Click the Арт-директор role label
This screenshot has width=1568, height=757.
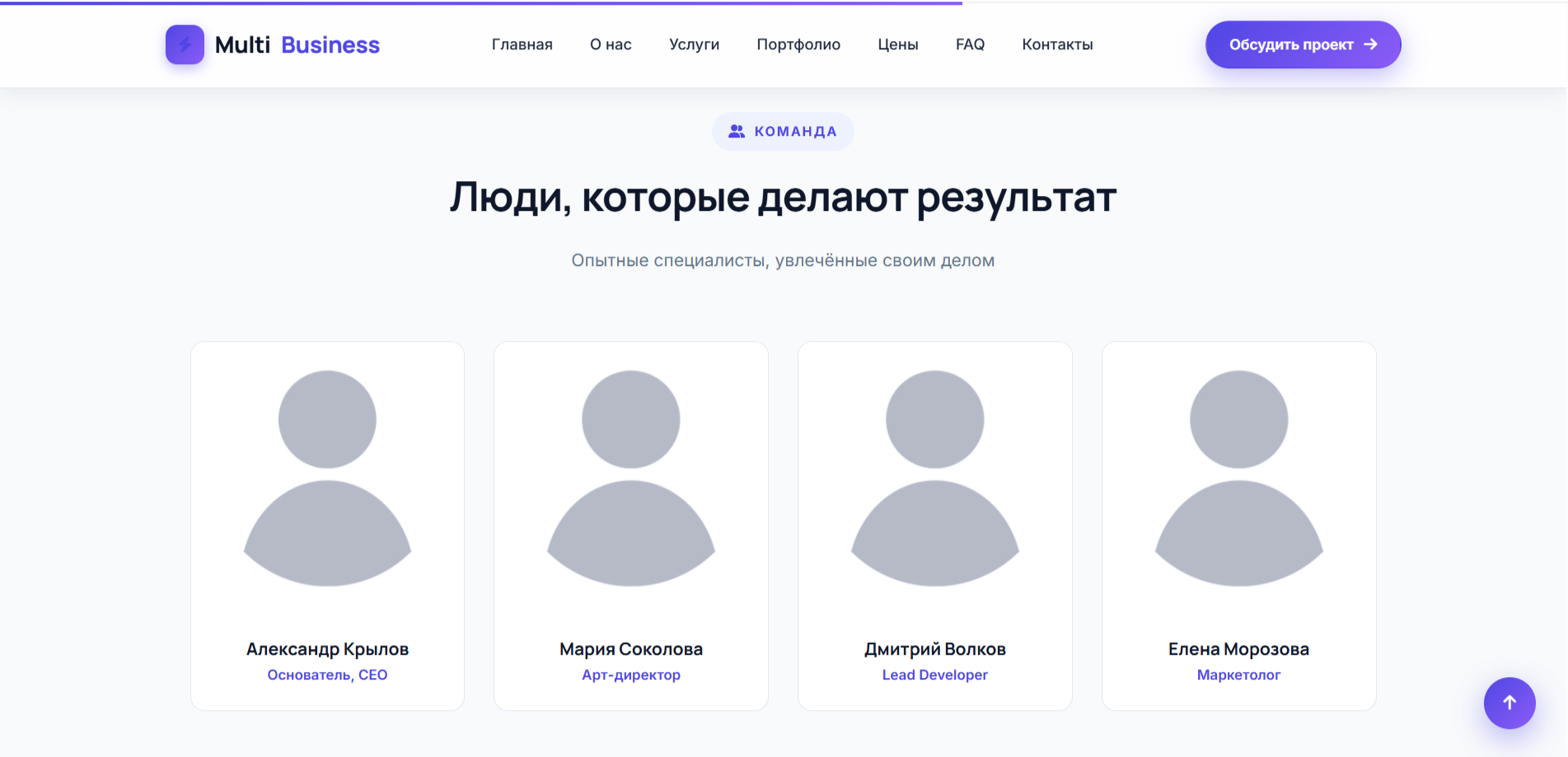pyautogui.click(x=631, y=675)
